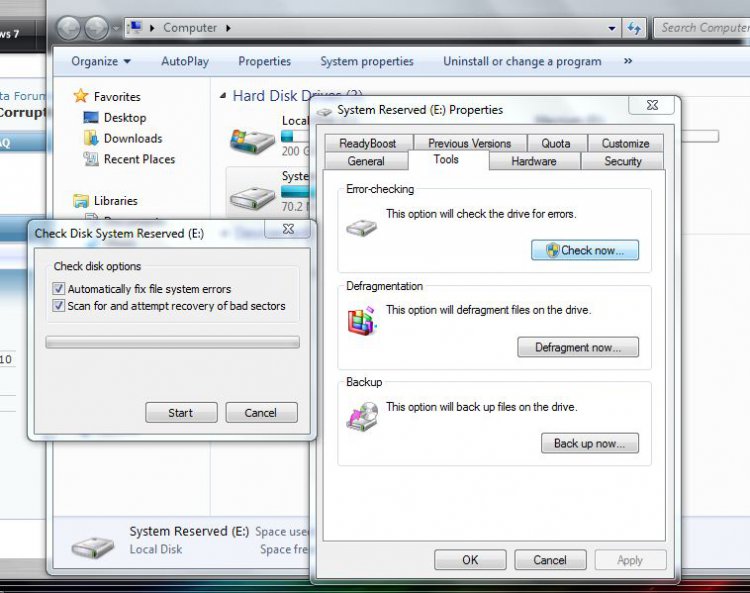Click Properties in the Explorer toolbar
The width and height of the screenshot is (750, 593).
point(265,61)
